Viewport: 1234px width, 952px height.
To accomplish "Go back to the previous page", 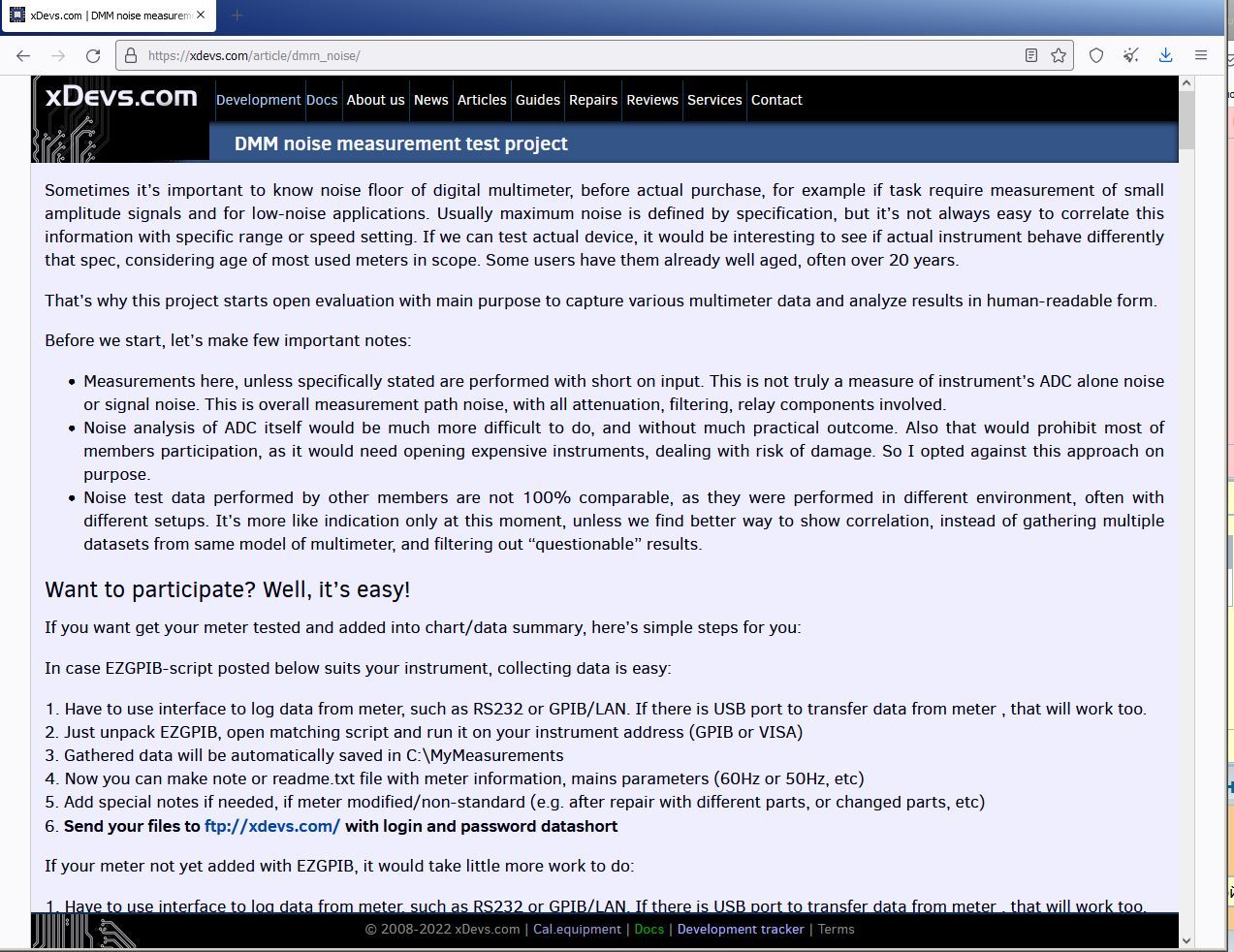I will (23, 56).
